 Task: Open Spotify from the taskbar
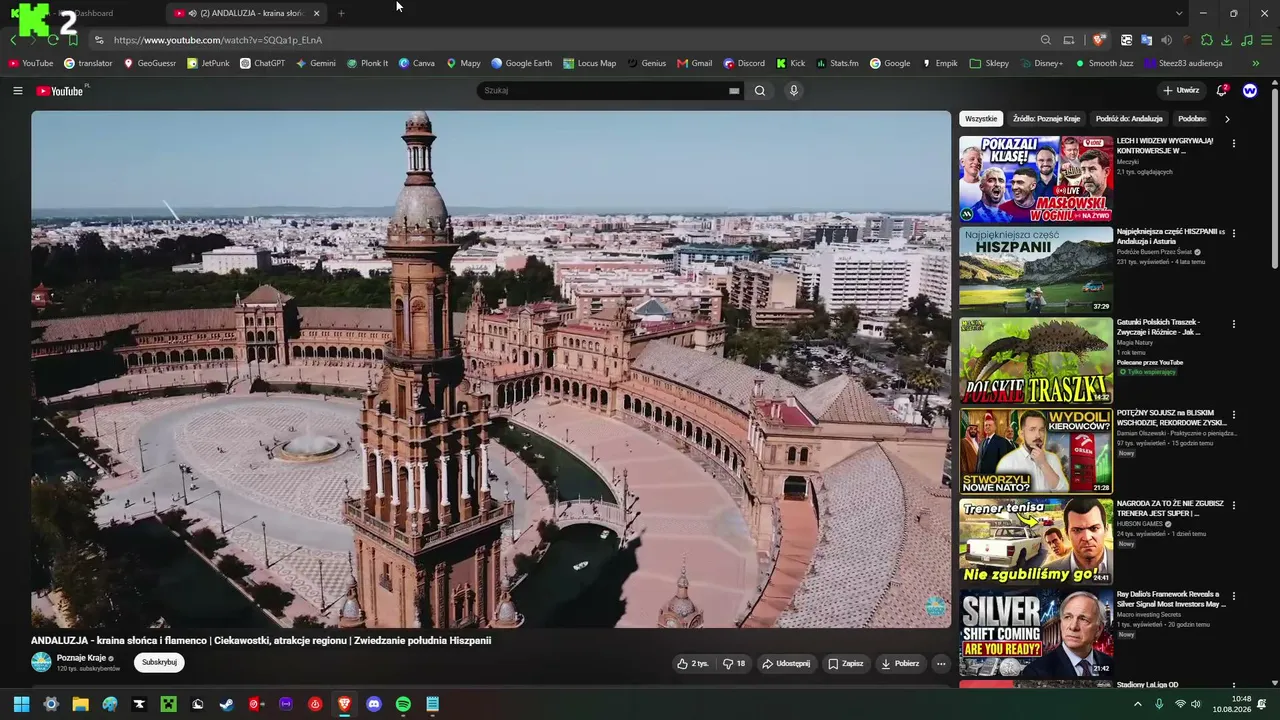pyautogui.click(x=403, y=704)
